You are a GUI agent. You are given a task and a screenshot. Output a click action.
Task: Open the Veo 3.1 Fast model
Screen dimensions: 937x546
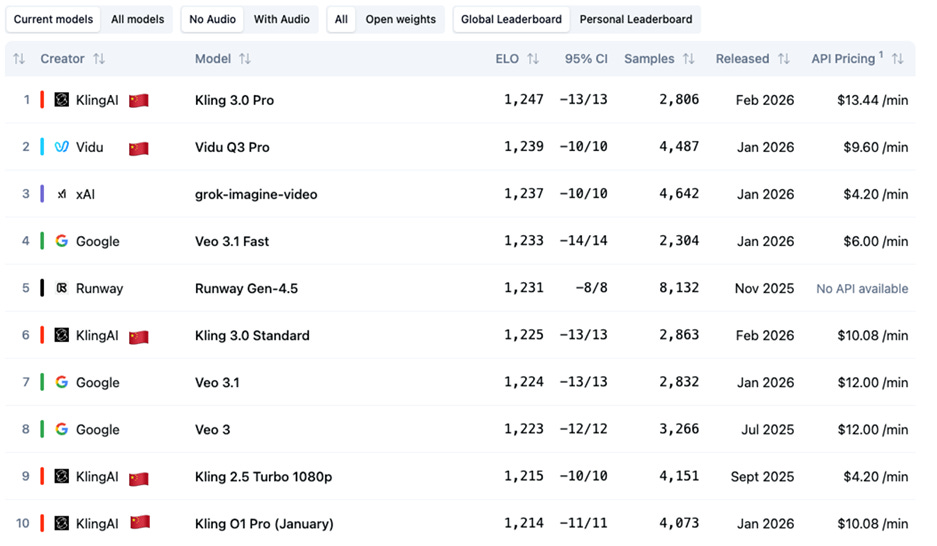pyautogui.click(x=232, y=241)
